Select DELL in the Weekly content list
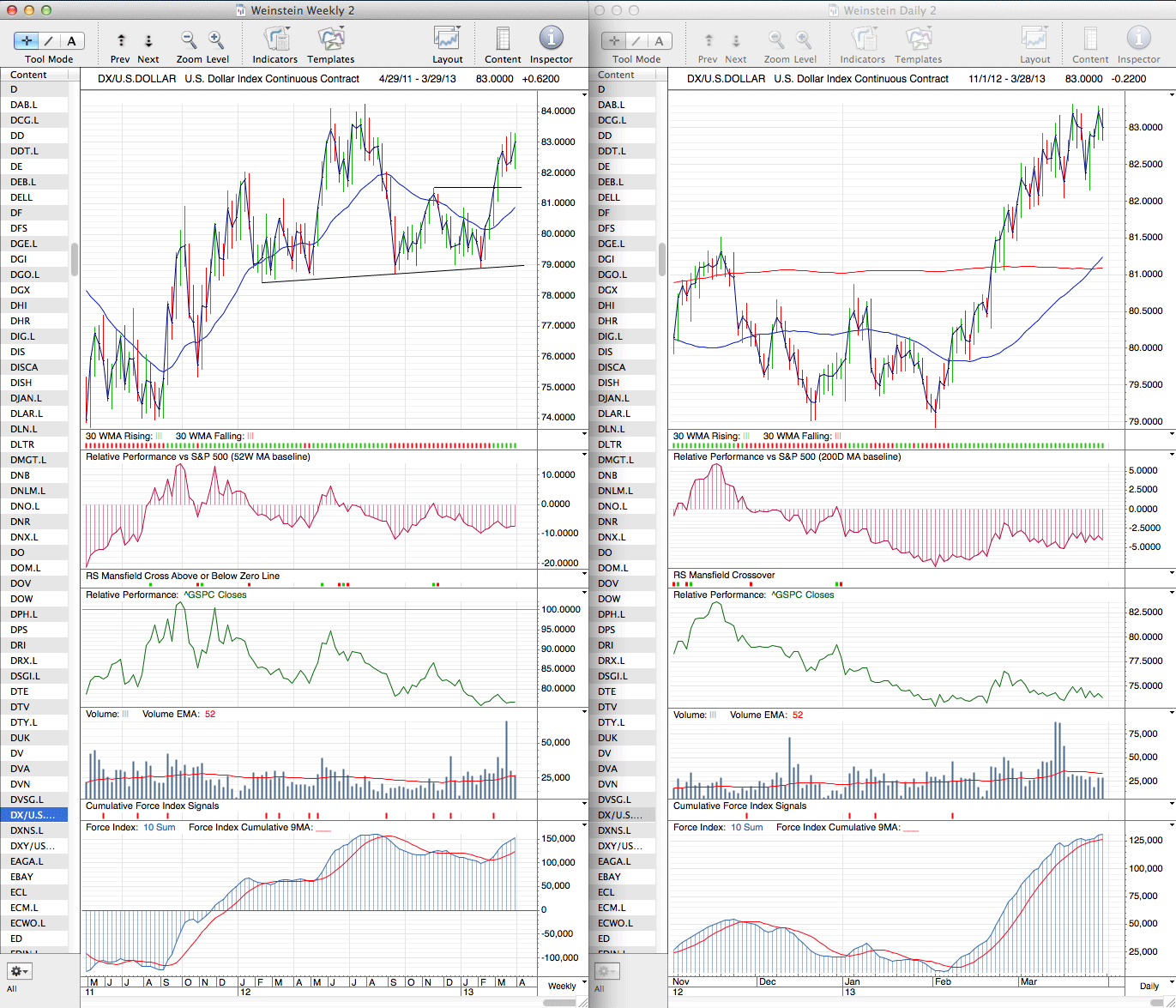Image resolution: width=1176 pixels, height=1008 pixels. click(x=22, y=197)
